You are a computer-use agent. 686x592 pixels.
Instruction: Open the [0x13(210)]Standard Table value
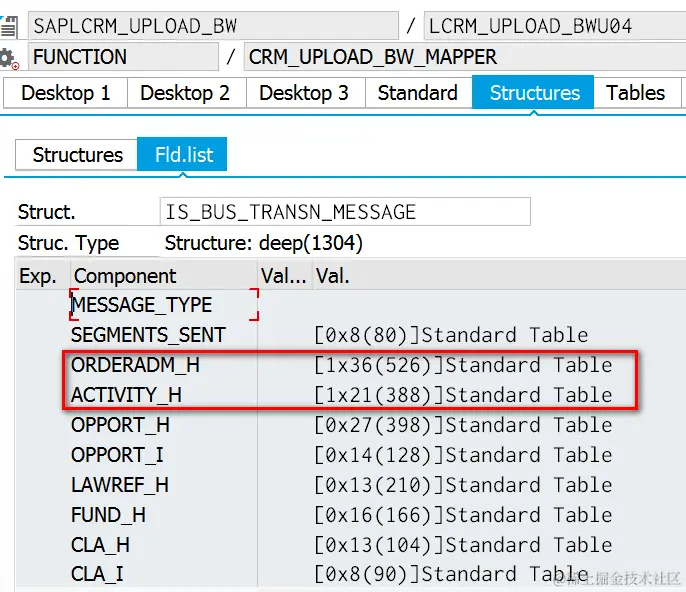point(463,485)
